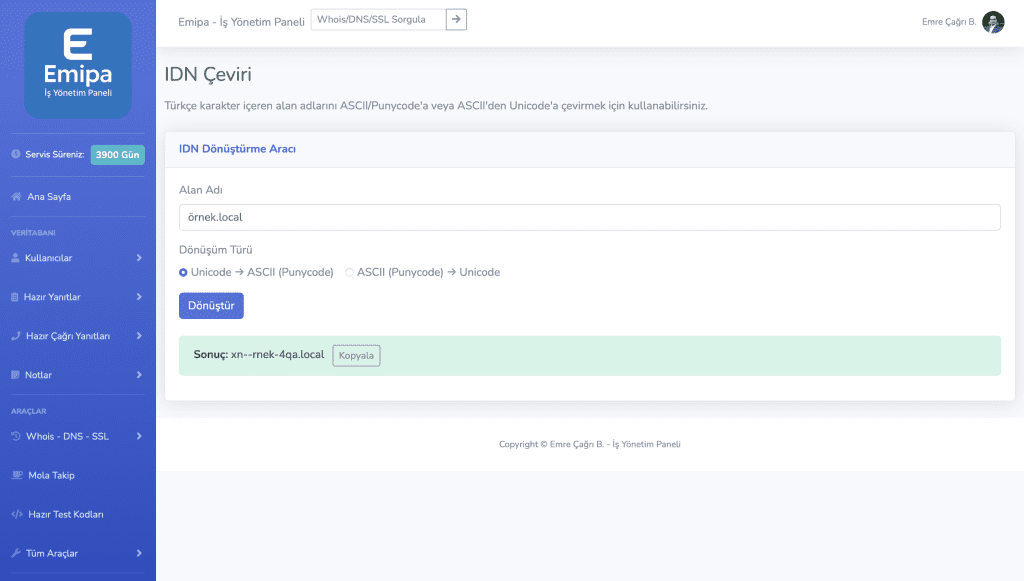
Task: Expand the Hazır Yanıtlar submenu chevron
Action: tap(139, 297)
